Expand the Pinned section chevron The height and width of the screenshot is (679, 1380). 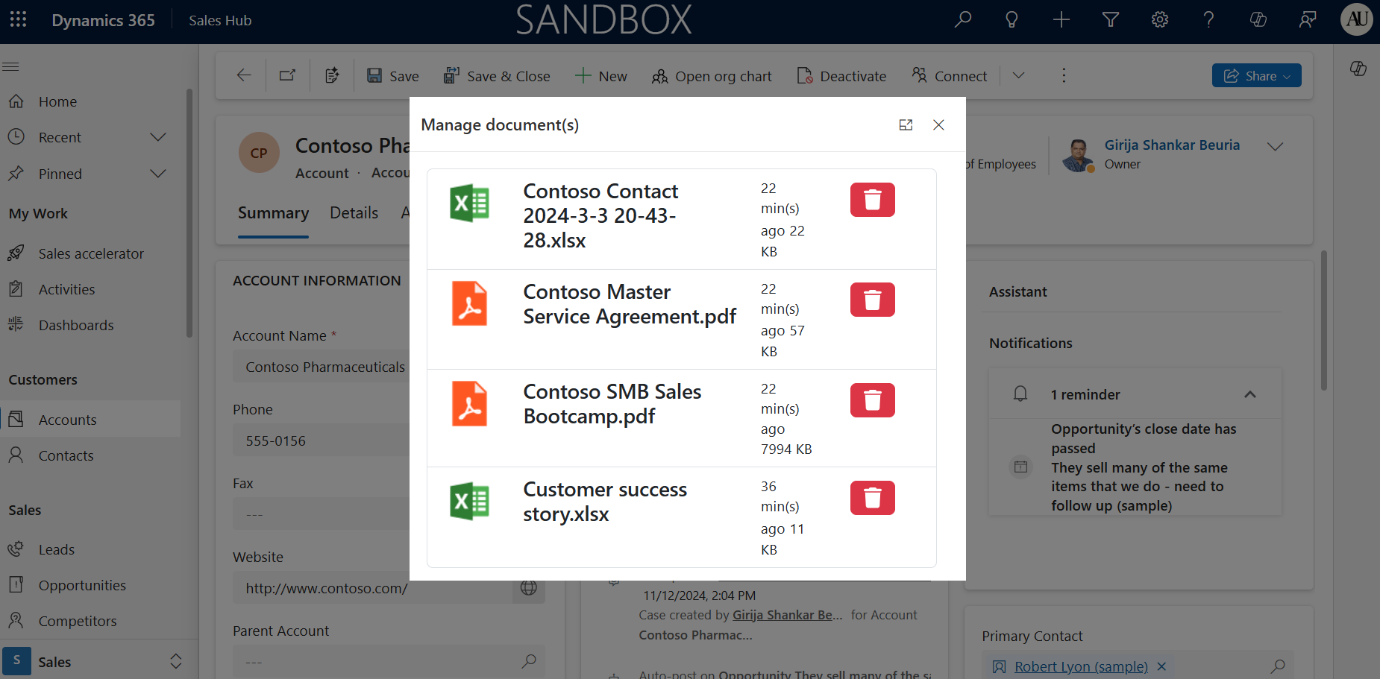pyautogui.click(x=157, y=174)
